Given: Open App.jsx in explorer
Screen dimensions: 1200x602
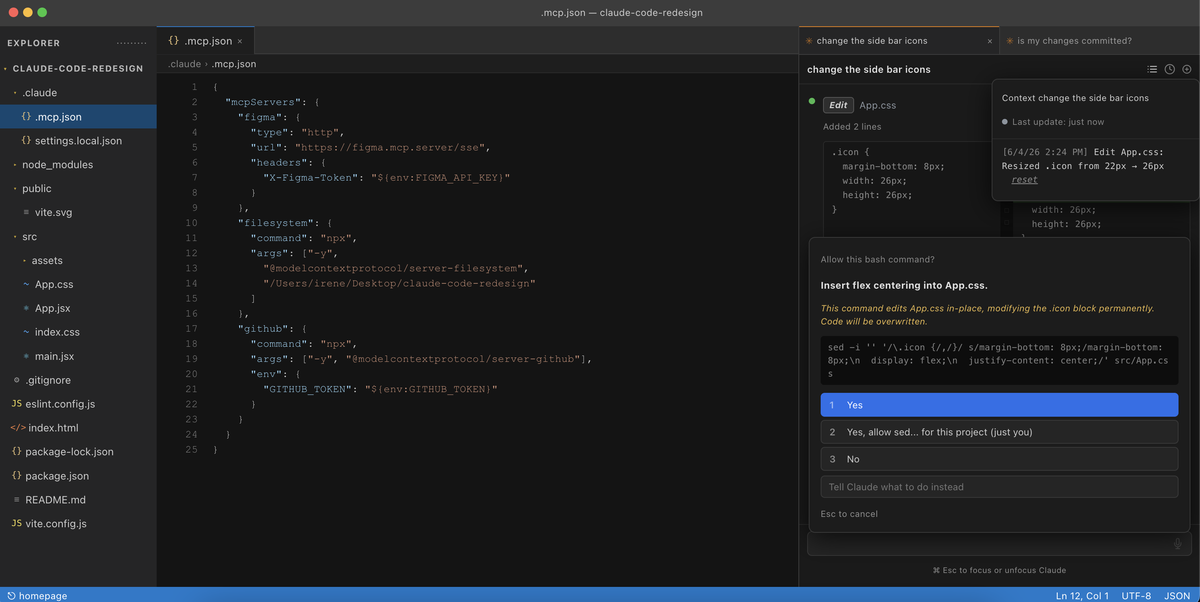Looking at the screenshot, I should (x=78, y=309).
